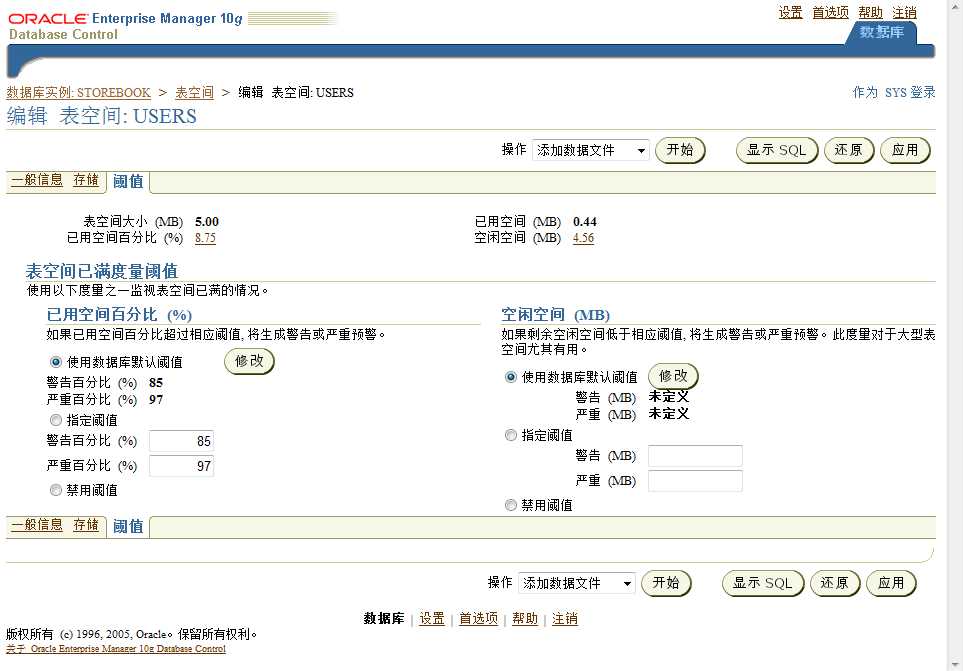Open the 设置 link in the header
The height and width of the screenshot is (671, 963).
pos(790,12)
